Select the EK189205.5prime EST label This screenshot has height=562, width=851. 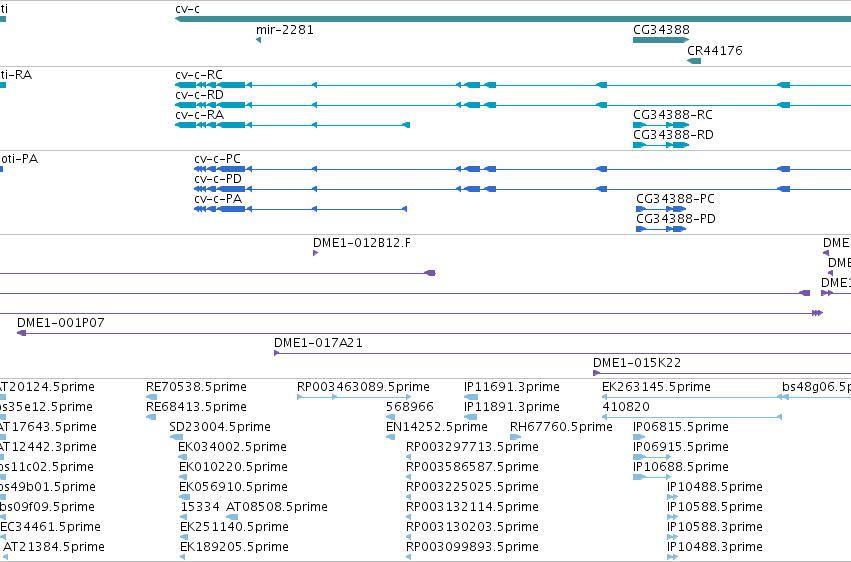234,547
